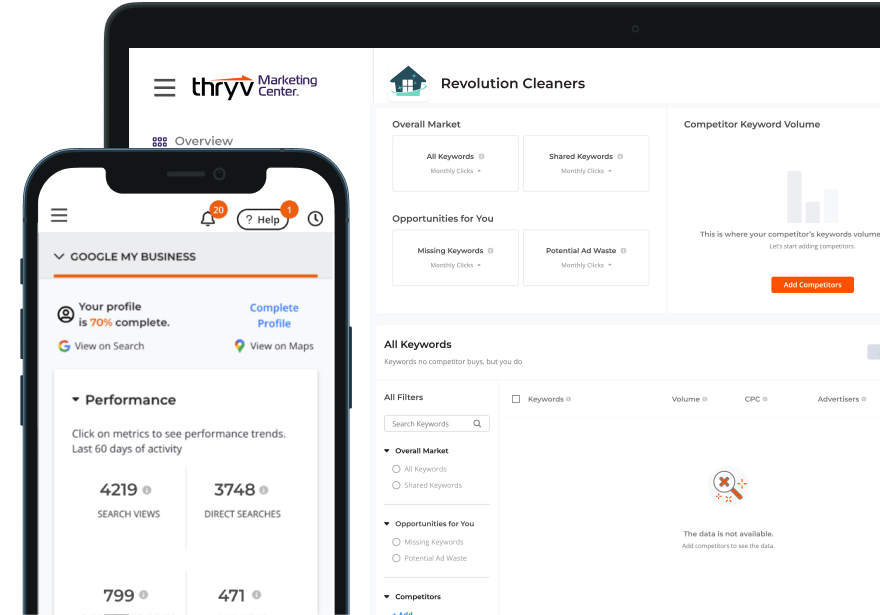Click the Complete Profile link
The image size is (880, 615).
[x=274, y=315]
